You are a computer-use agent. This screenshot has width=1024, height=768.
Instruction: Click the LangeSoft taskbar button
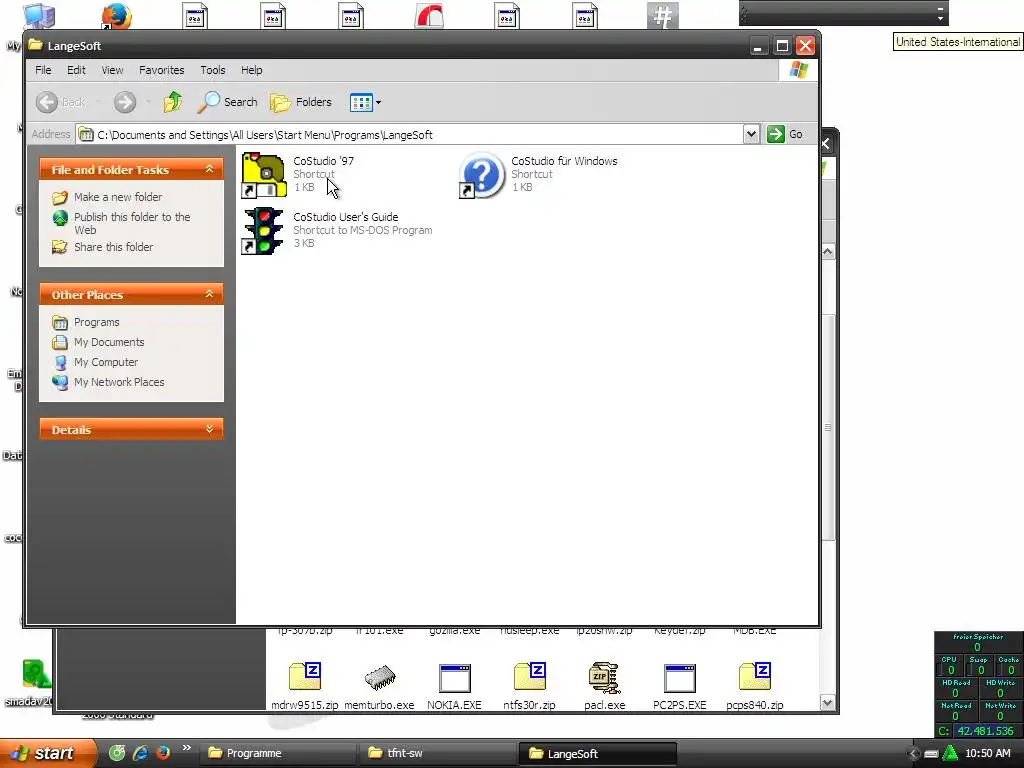point(598,753)
